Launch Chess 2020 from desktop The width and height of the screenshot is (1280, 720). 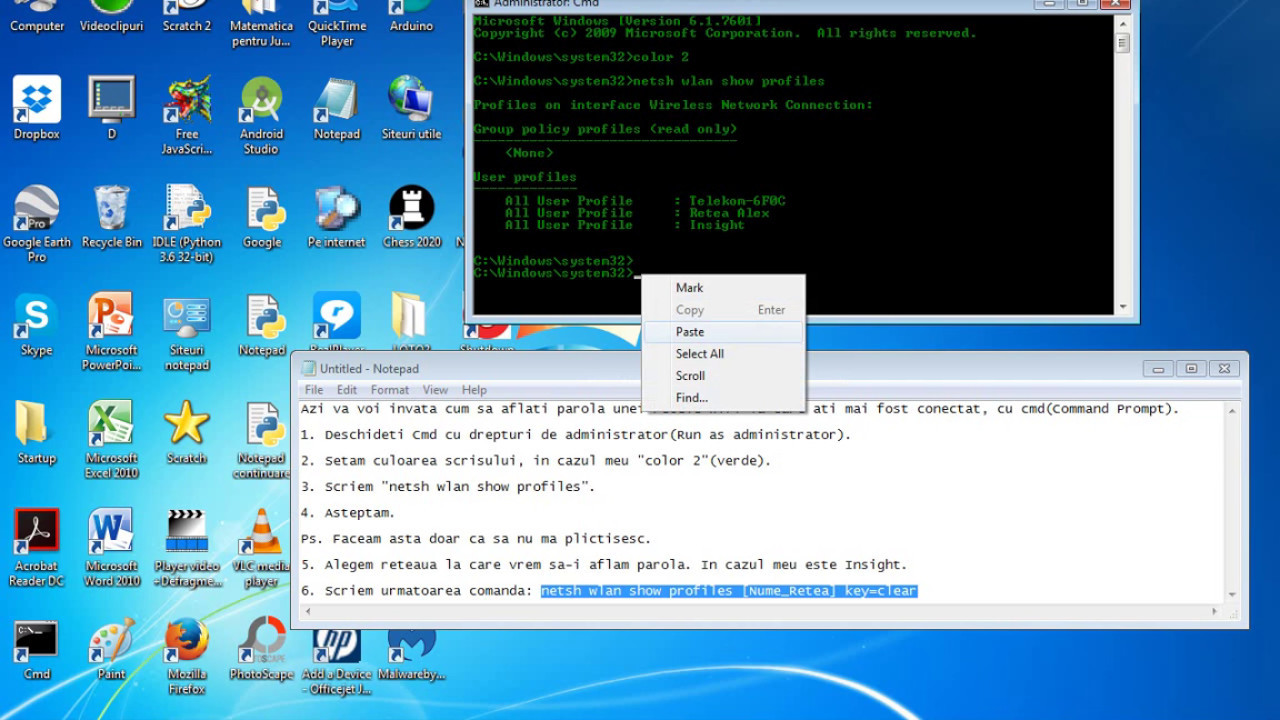[x=411, y=216]
